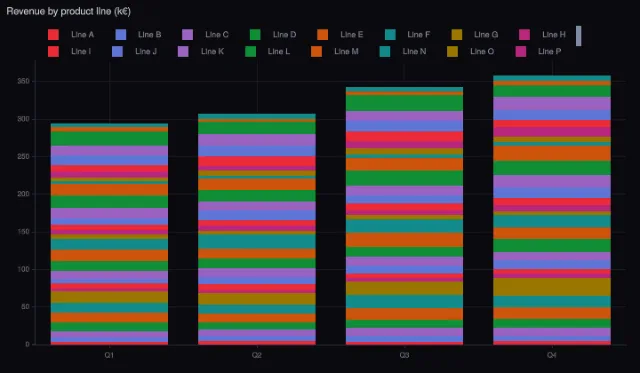Toggle the Line O legend label

482,51
